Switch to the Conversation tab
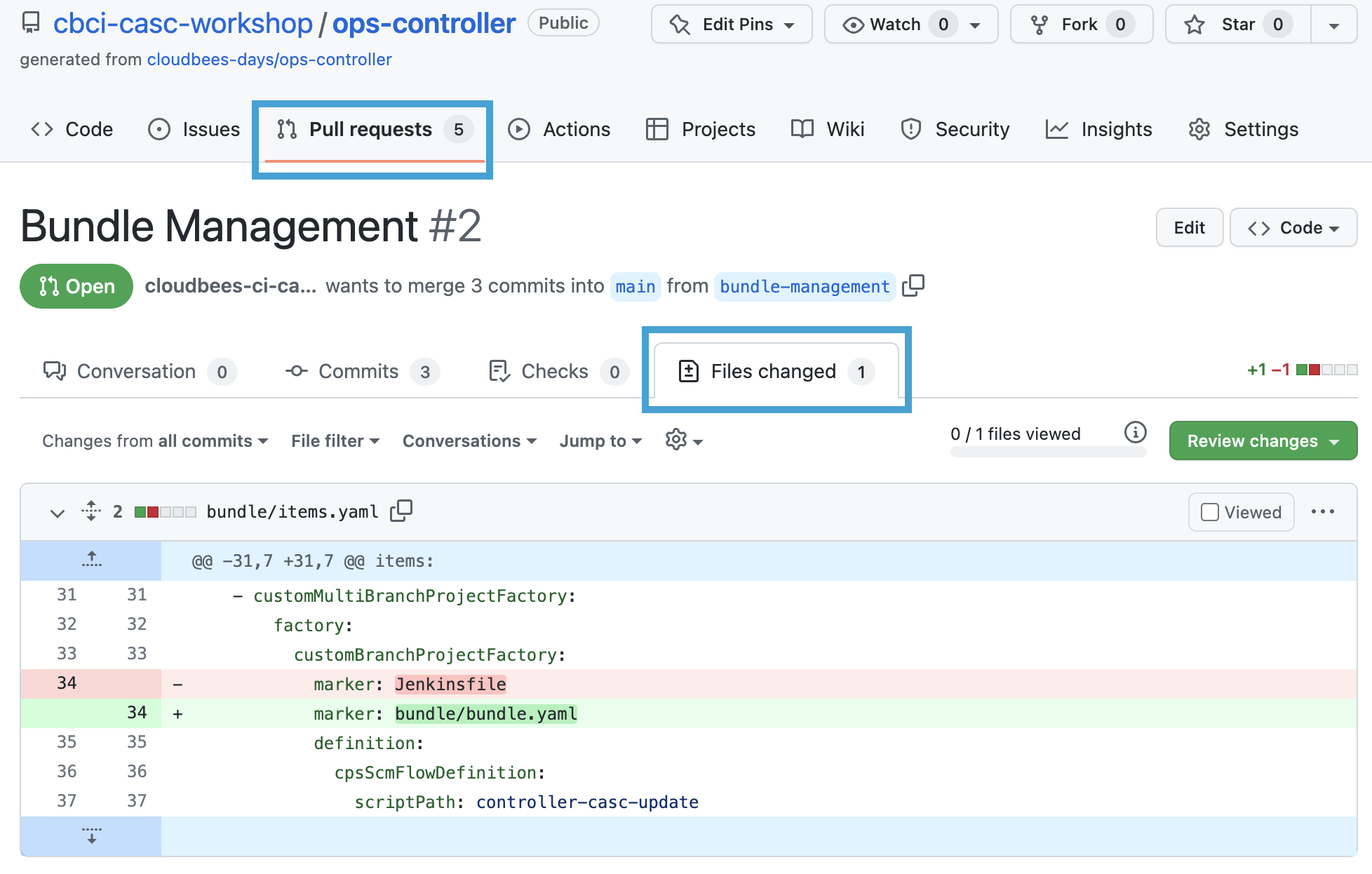This screenshot has height=874, width=1372. [x=140, y=371]
